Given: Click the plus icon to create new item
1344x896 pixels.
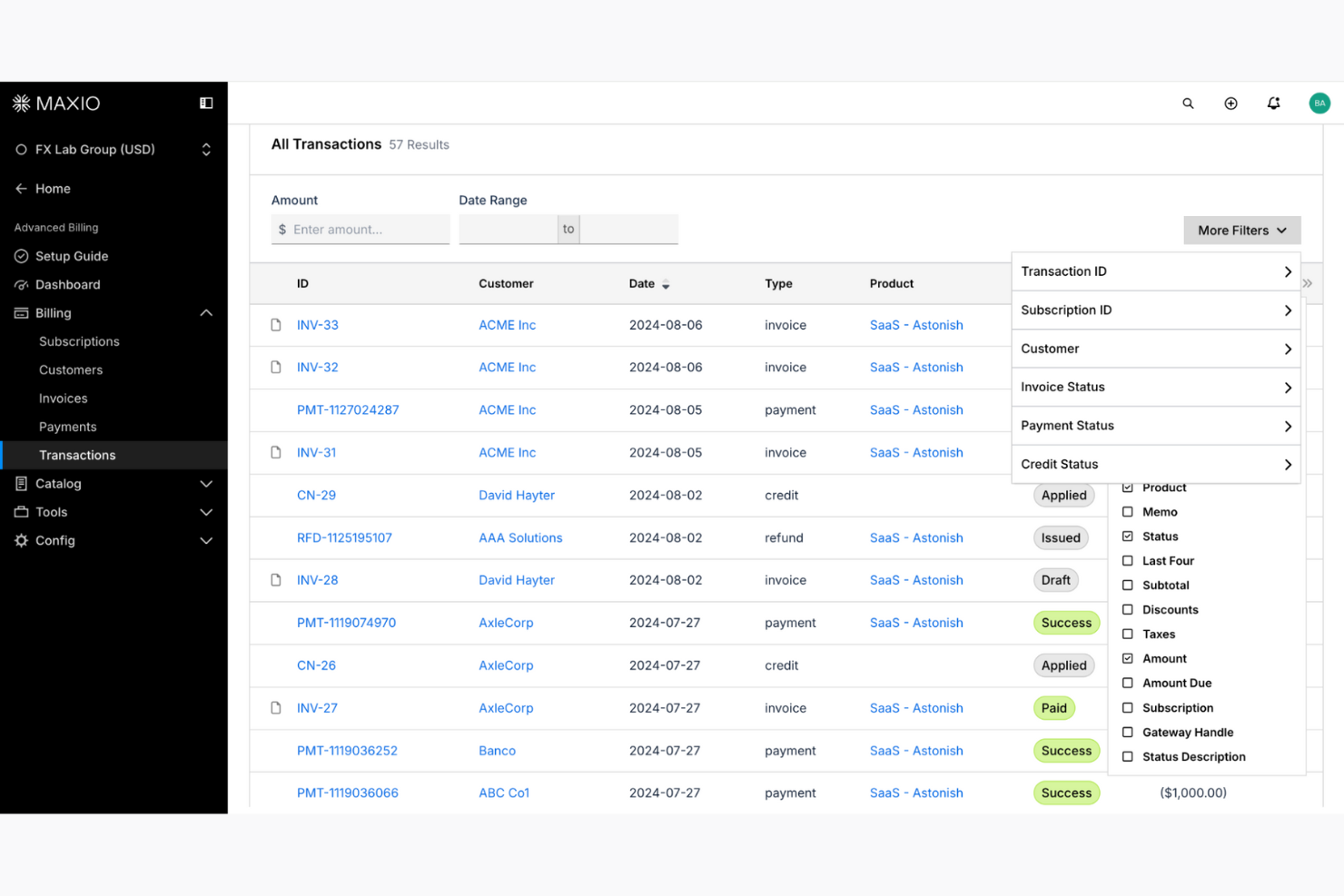Looking at the screenshot, I should point(1230,103).
